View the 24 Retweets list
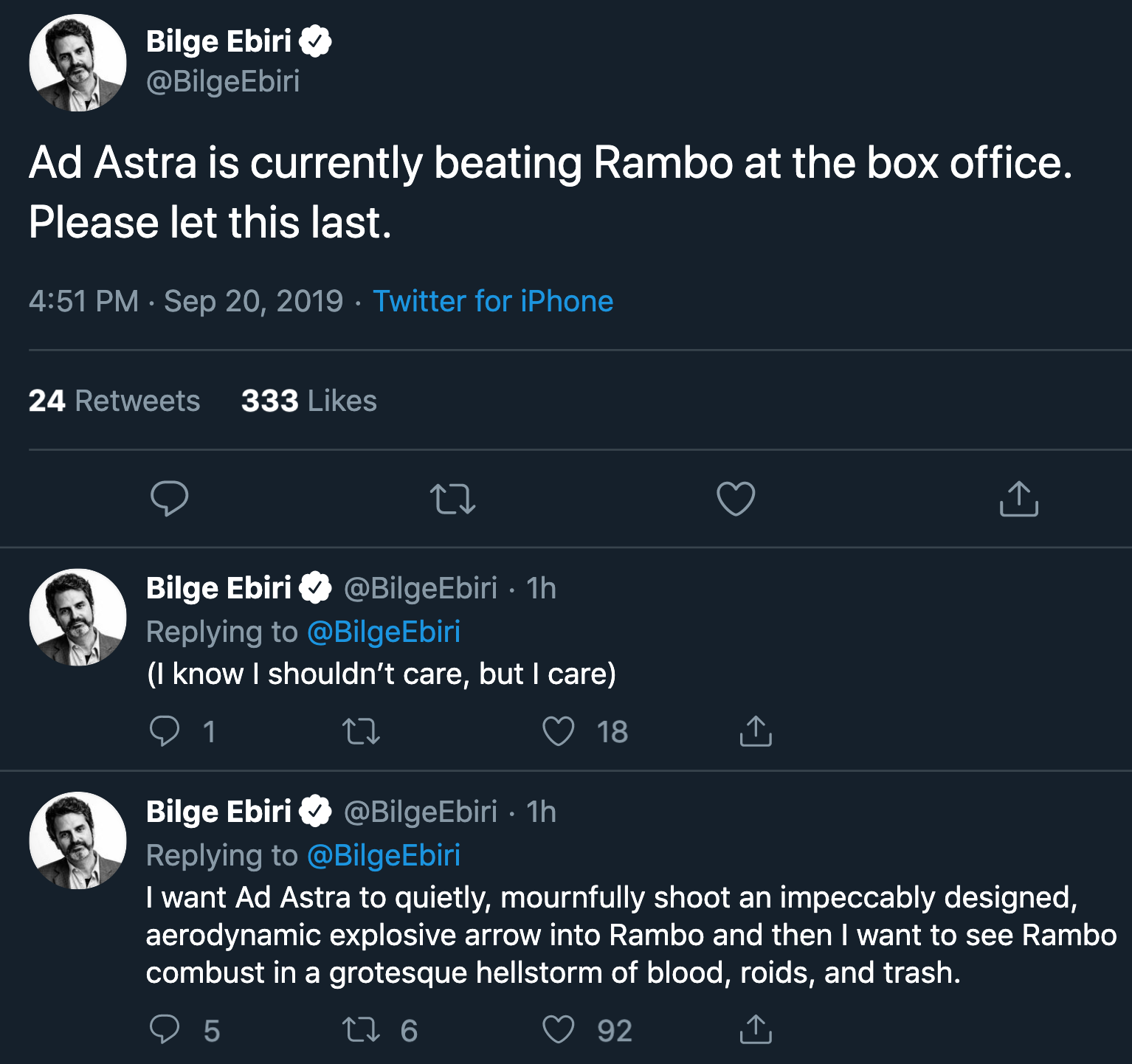Viewport: 1132px width, 1064px height. 114,401
